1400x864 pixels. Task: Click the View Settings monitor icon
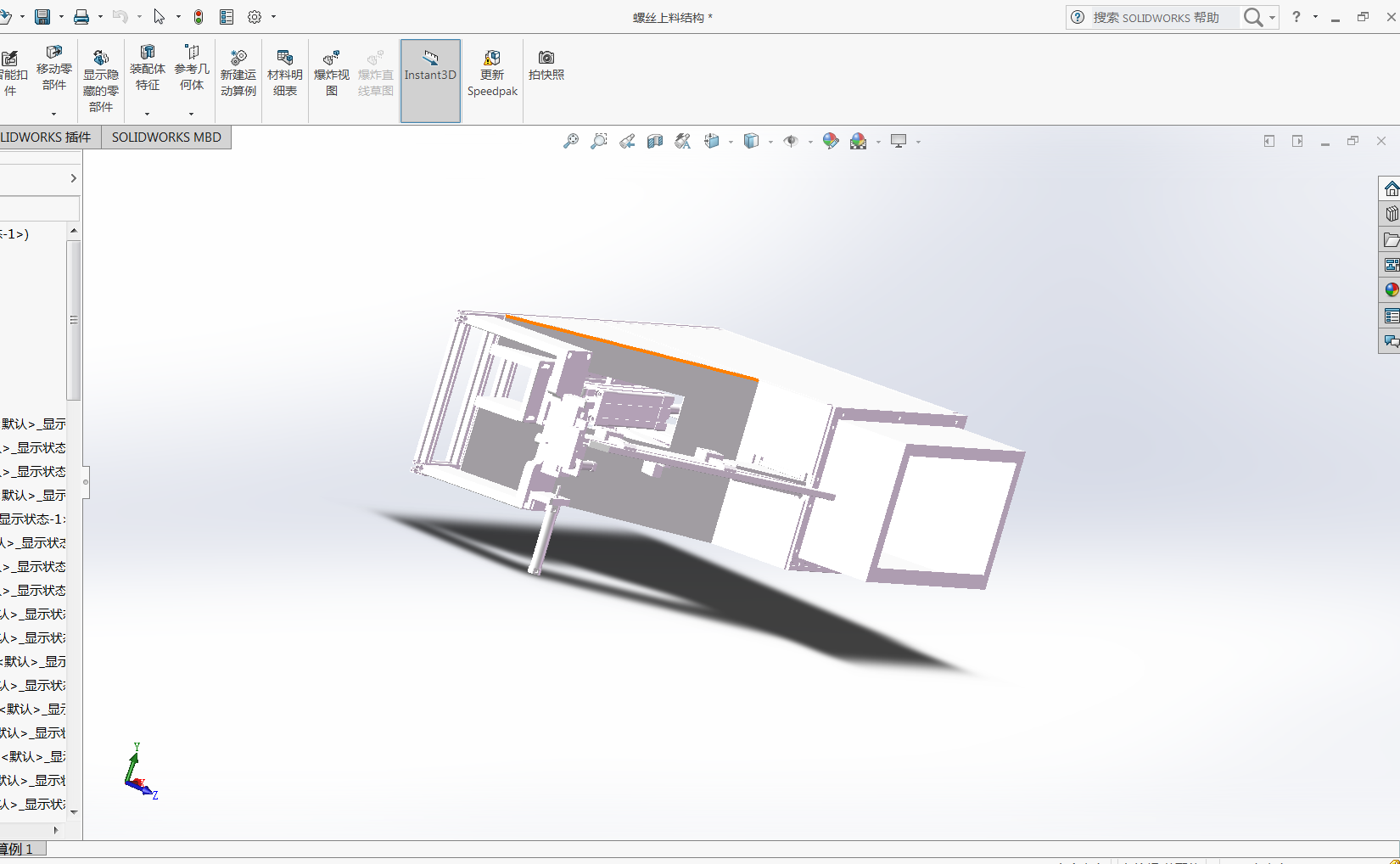[x=899, y=141]
